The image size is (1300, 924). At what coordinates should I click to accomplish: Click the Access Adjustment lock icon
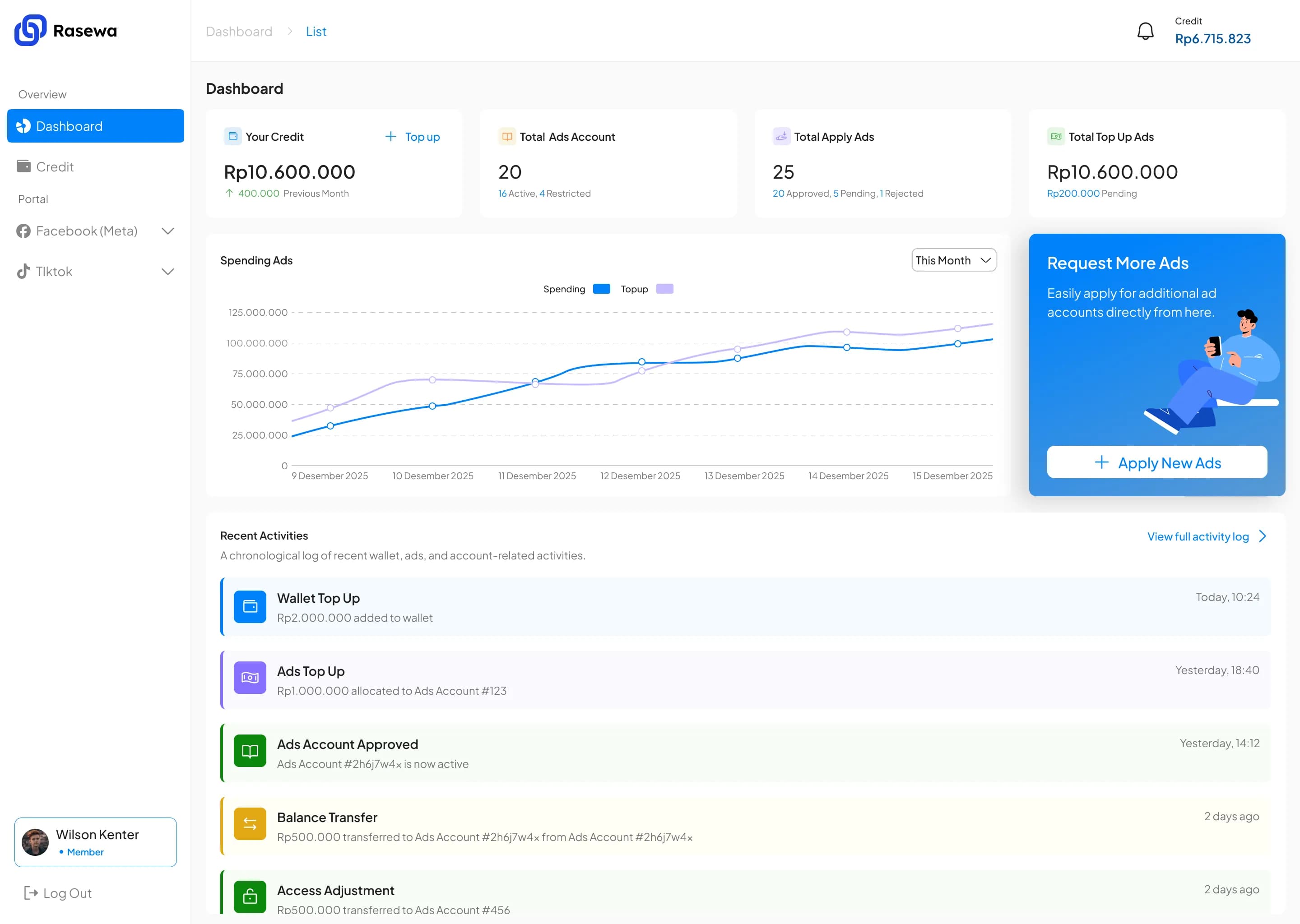click(x=250, y=896)
